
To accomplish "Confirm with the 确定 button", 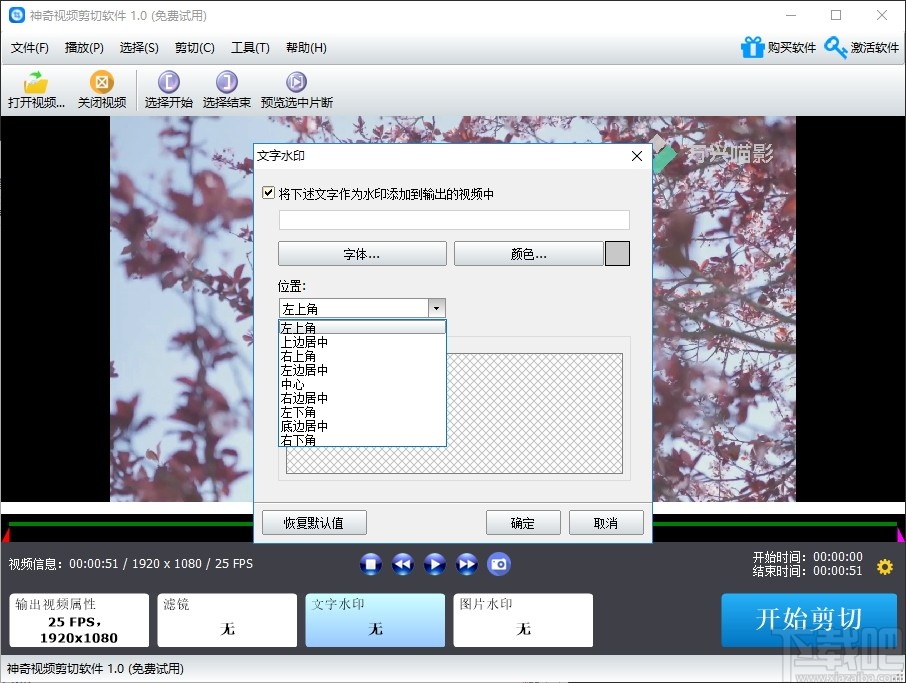I will [x=523, y=523].
